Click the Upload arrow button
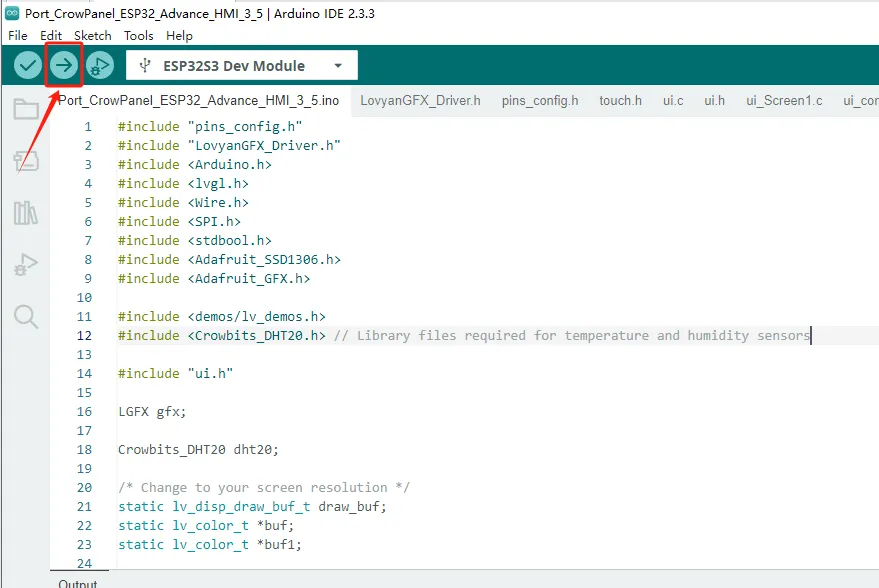Screen dimensions: 879x588 (64, 66)
